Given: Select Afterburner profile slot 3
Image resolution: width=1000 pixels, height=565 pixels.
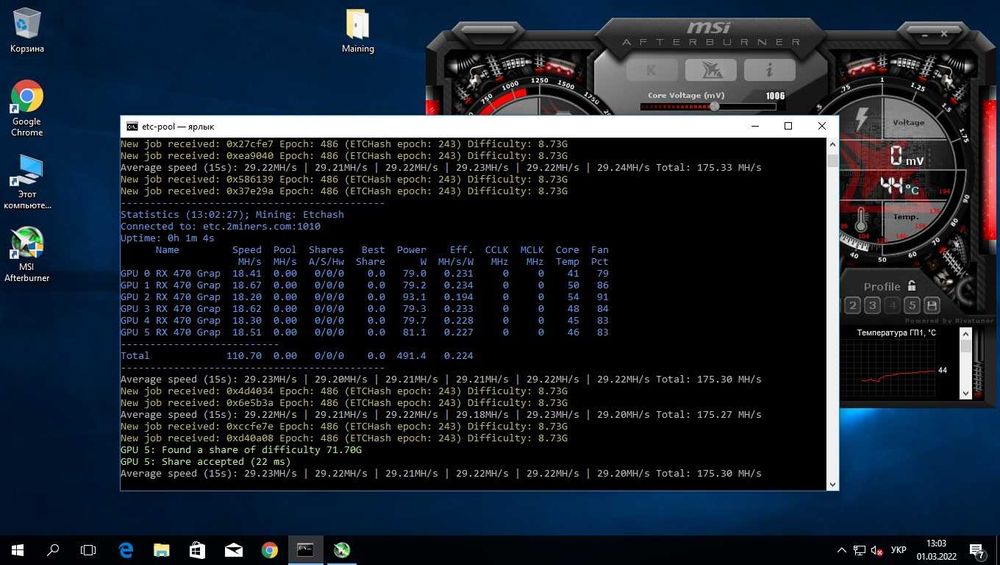Looking at the screenshot, I should [x=872, y=305].
